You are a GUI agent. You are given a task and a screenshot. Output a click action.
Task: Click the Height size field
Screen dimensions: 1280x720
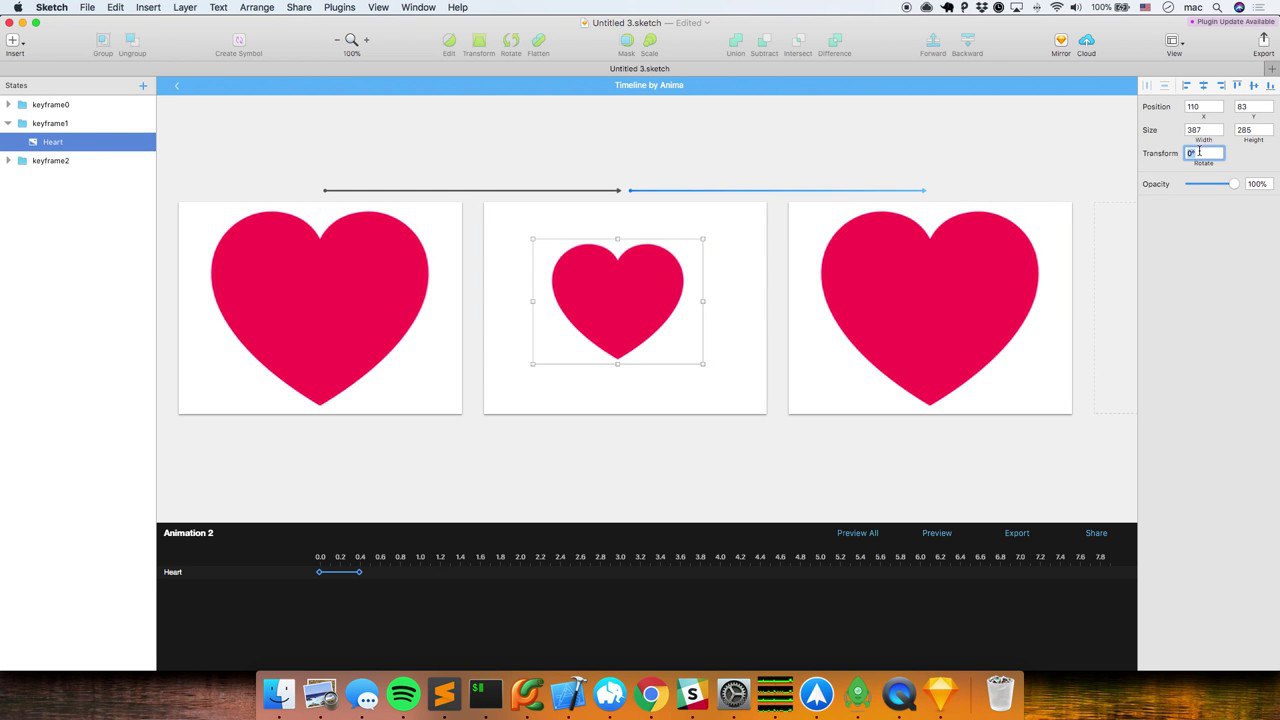click(1254, 130)
